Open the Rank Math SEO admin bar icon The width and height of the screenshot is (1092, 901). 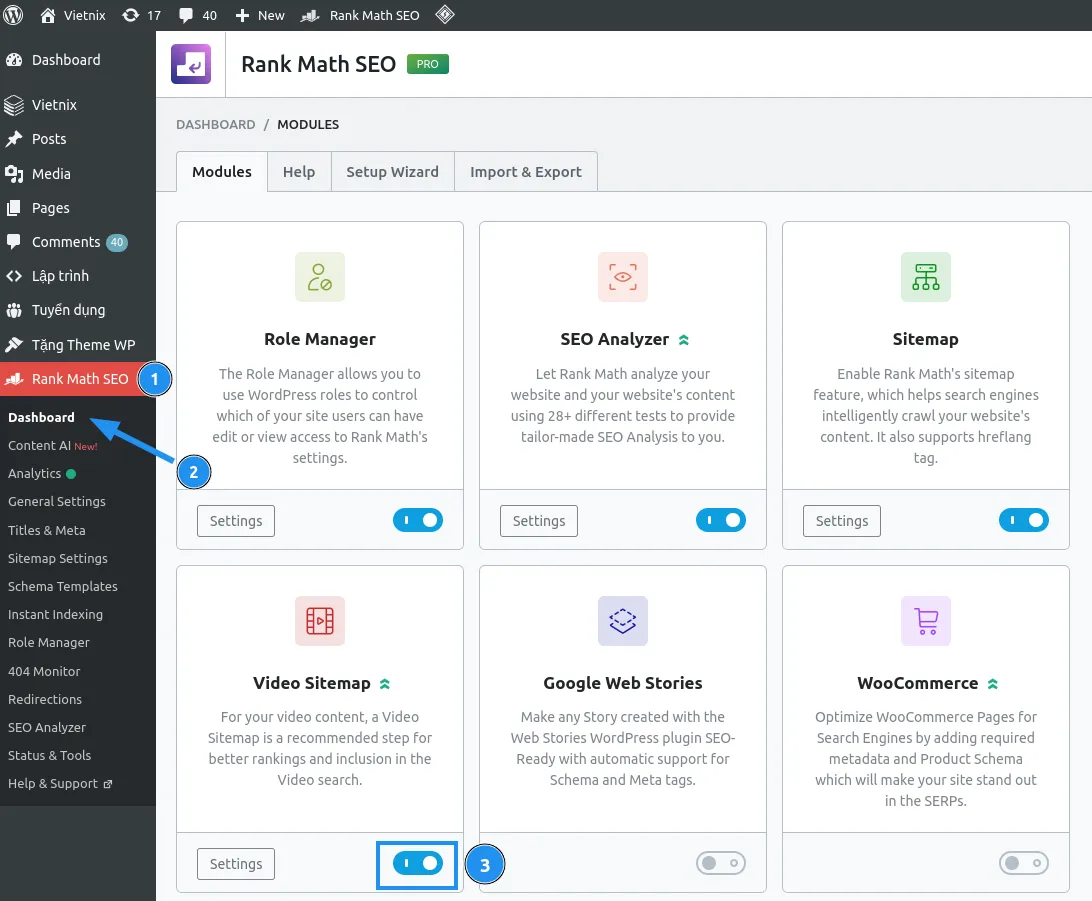(x=310, y=15)
